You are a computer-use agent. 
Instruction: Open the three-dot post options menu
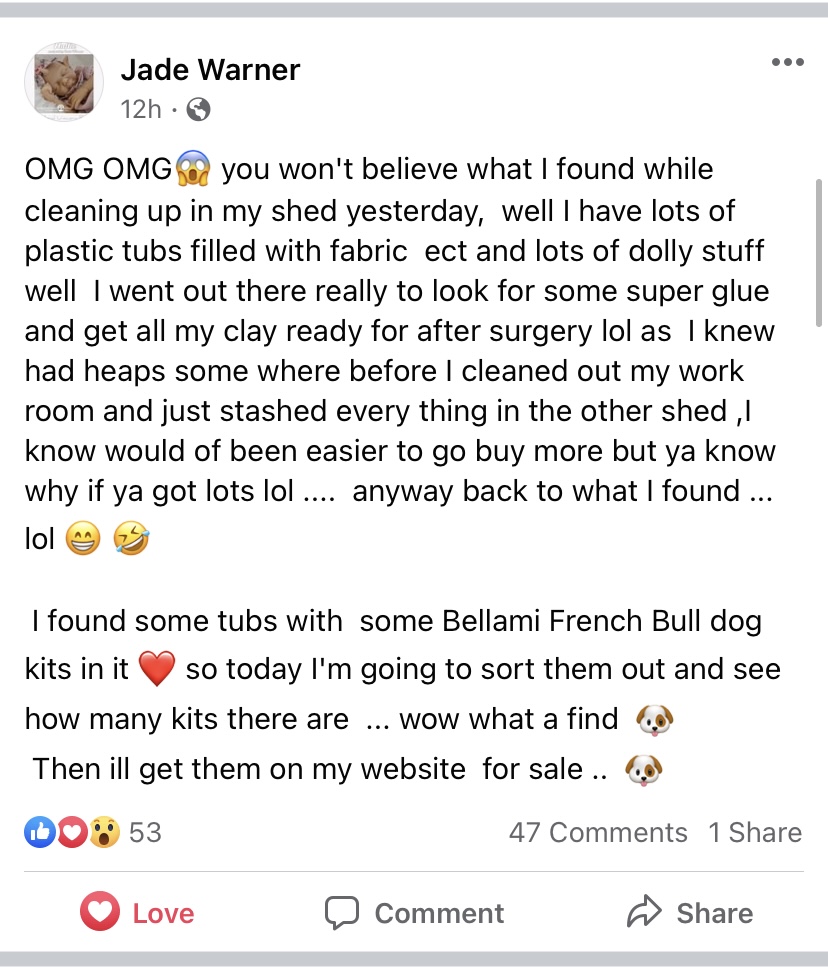click(x=788, y=62)
